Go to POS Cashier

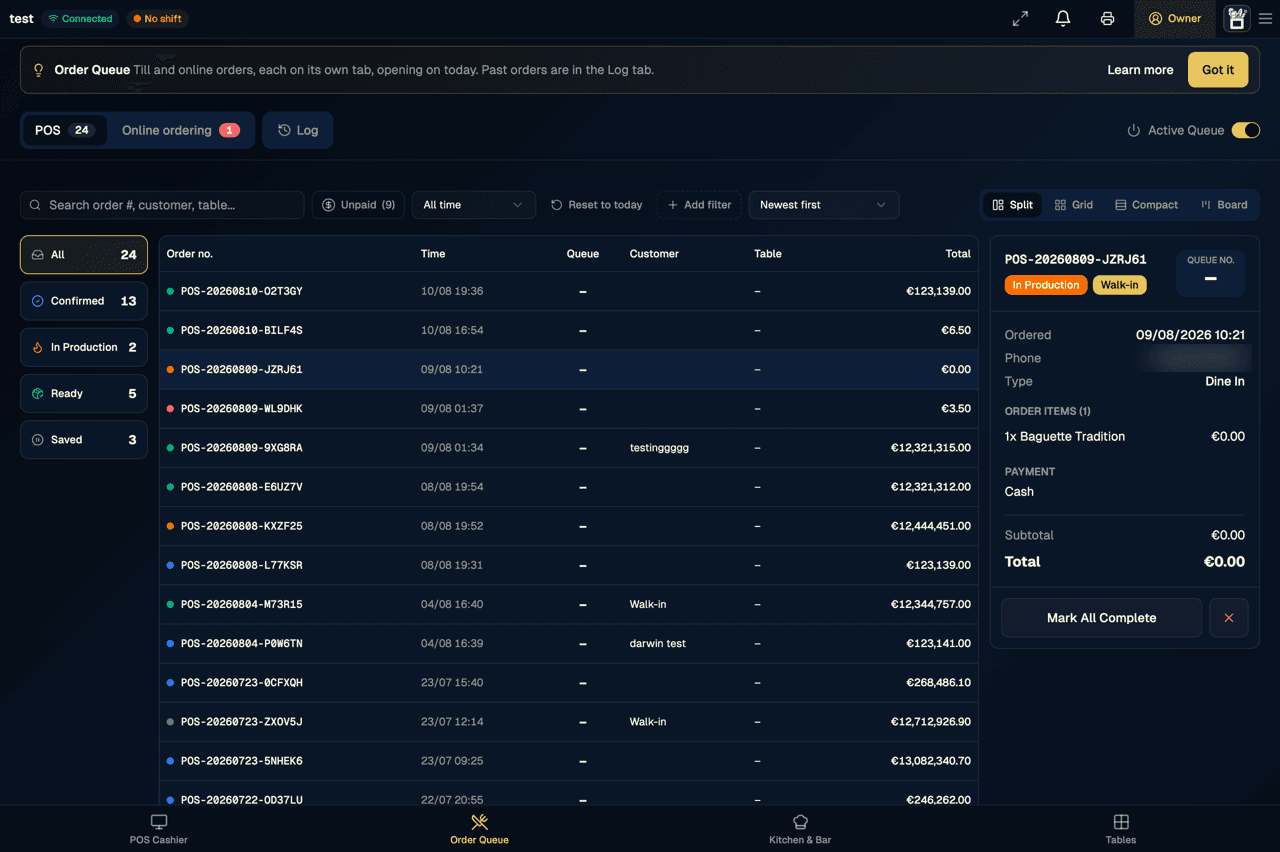(159, 829)
